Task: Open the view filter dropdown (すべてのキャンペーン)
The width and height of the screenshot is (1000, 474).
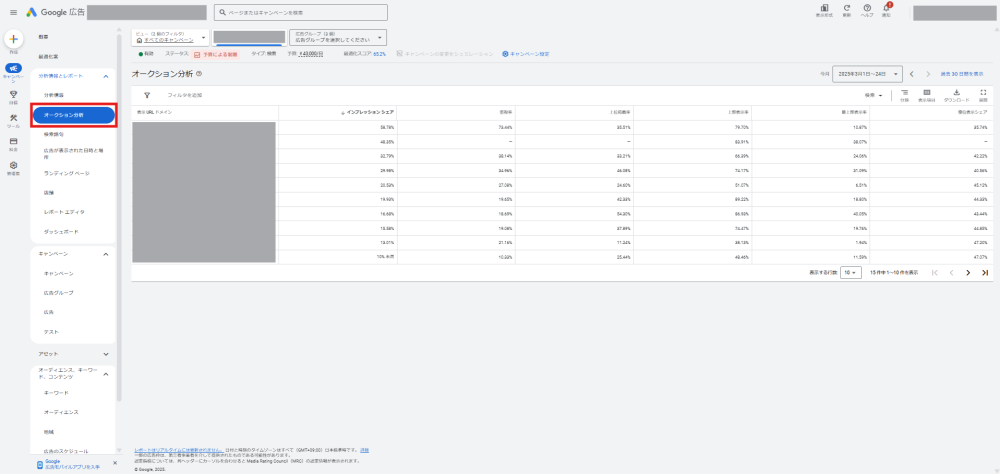Action: (171, 37)
